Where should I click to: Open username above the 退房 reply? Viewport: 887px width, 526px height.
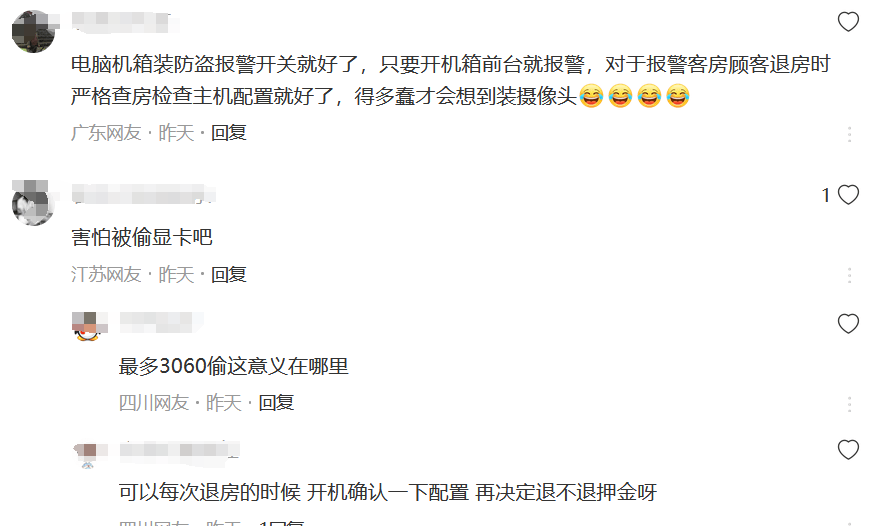(x=180, y=450)
